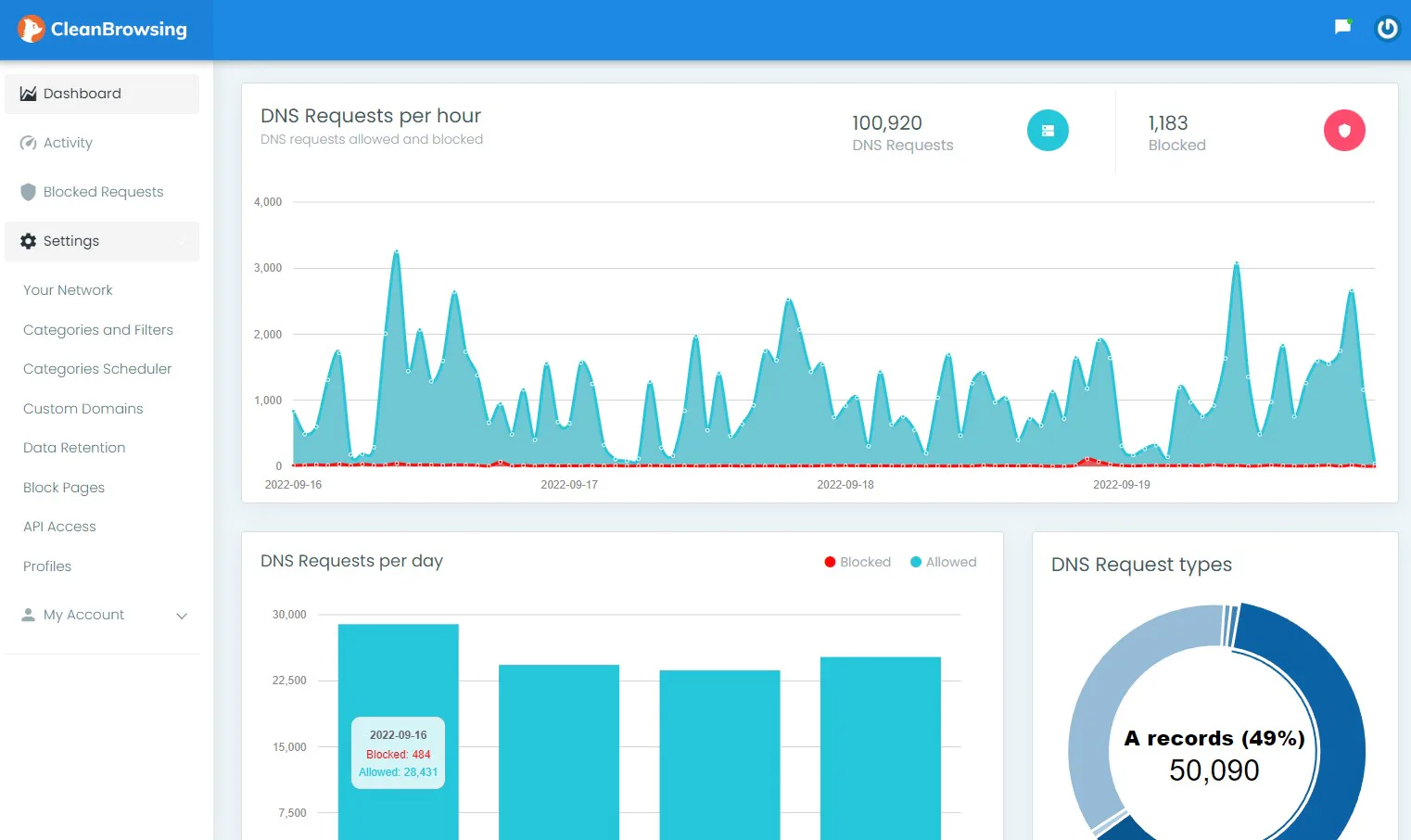The width and height of the screenshot is (1411, 840).
Task: Click the My Account person icon
Action: (29, 615)
